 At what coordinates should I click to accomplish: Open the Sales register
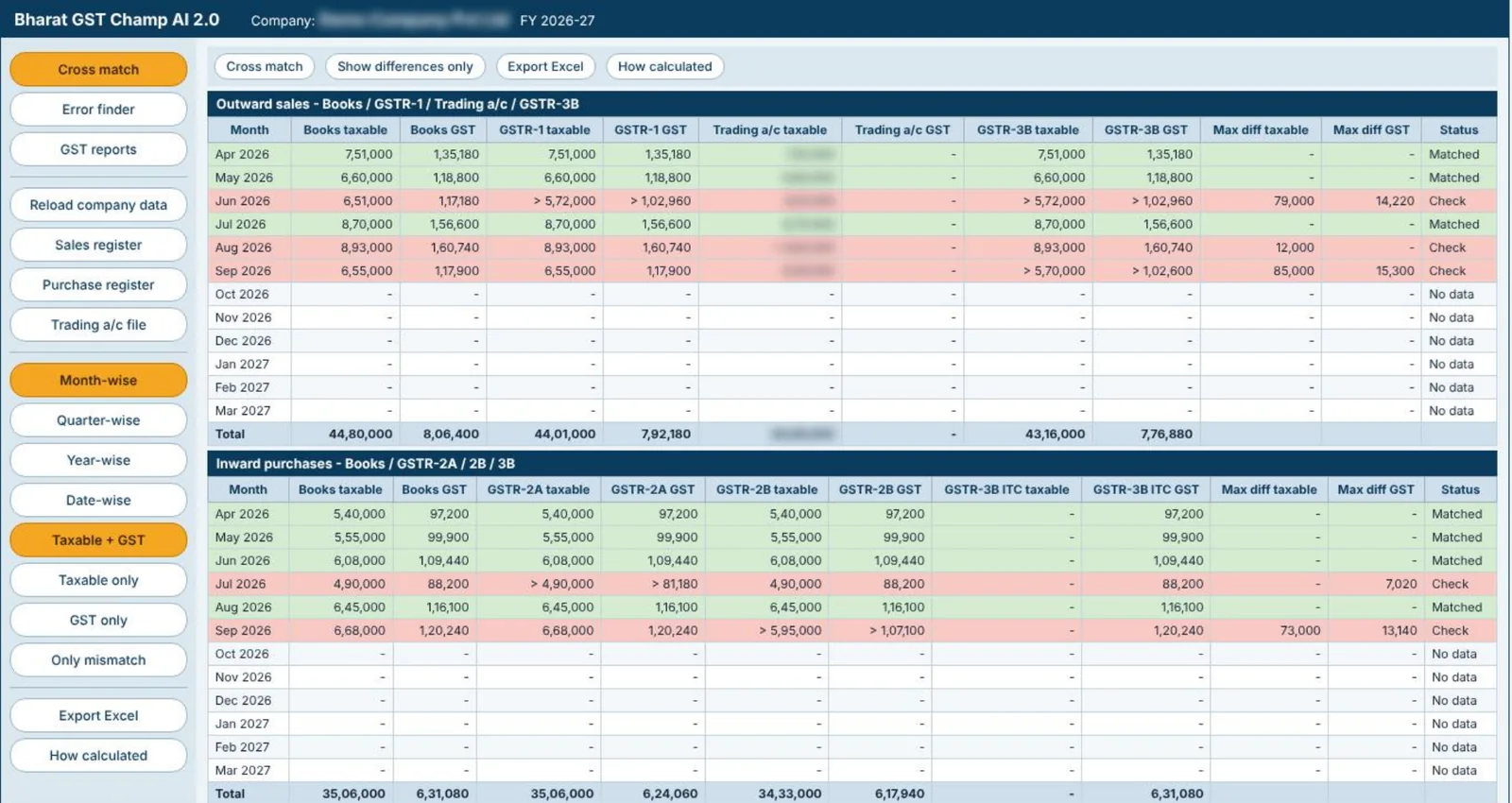point(98,245)
